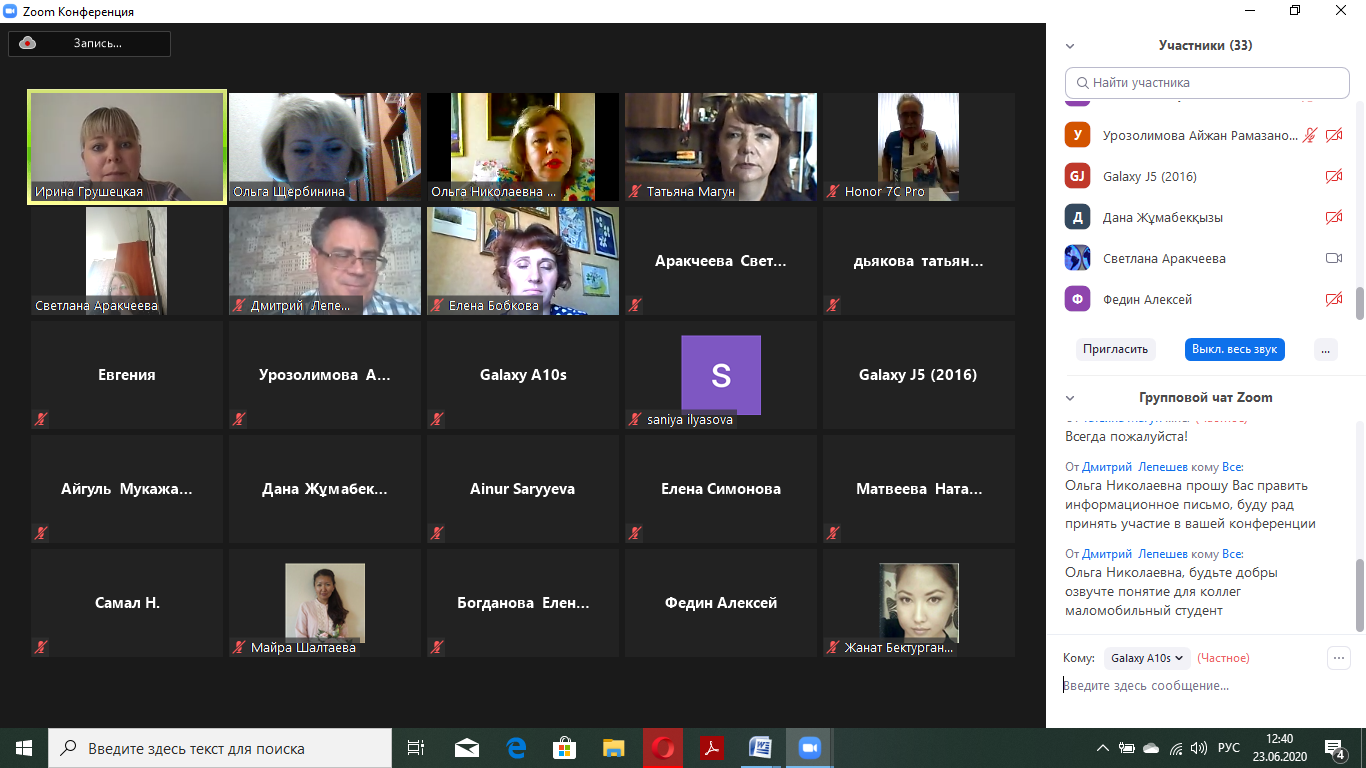Toggle camera for Федин Алексей in list
The image size is (1366, 768).
pos(1333,299)
